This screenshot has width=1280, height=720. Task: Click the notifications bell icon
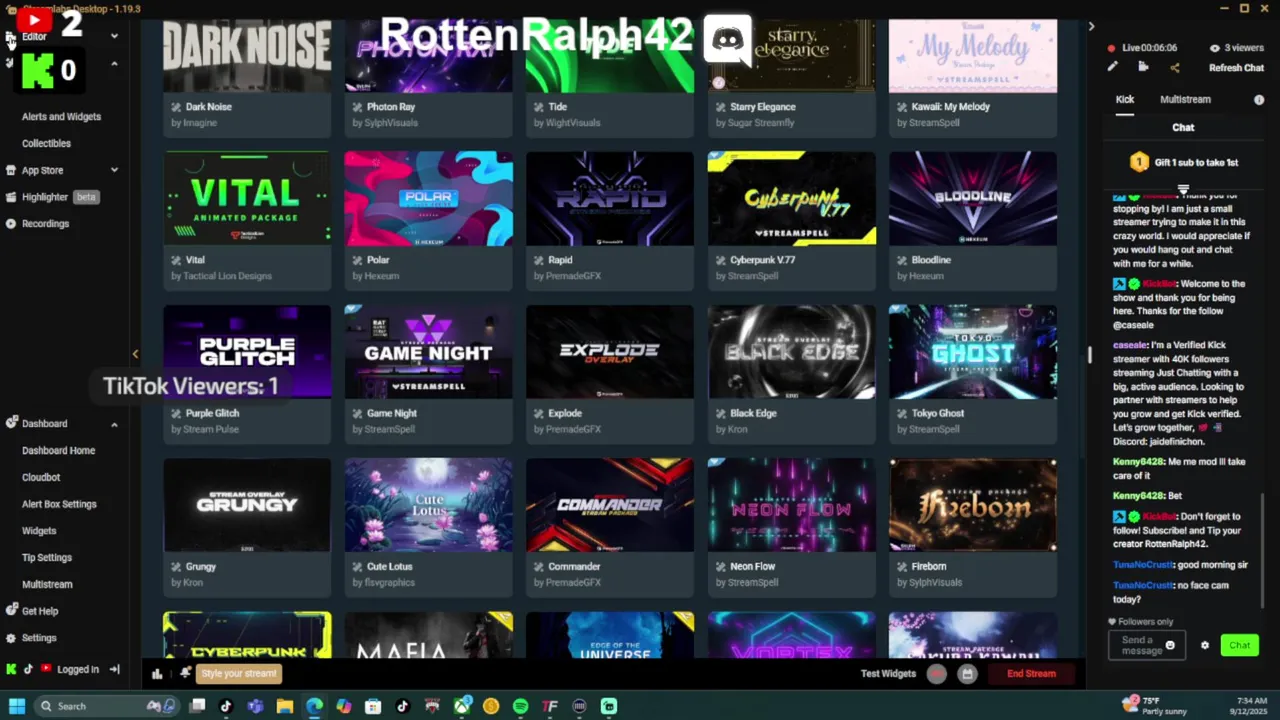pyautogui.click(x=185, y=673)
